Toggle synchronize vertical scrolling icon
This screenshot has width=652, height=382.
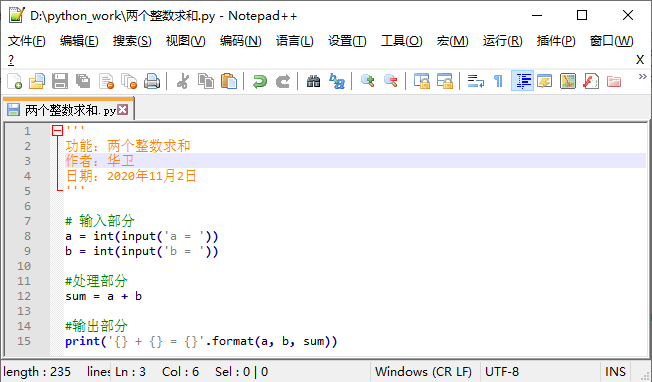(422, 81)
